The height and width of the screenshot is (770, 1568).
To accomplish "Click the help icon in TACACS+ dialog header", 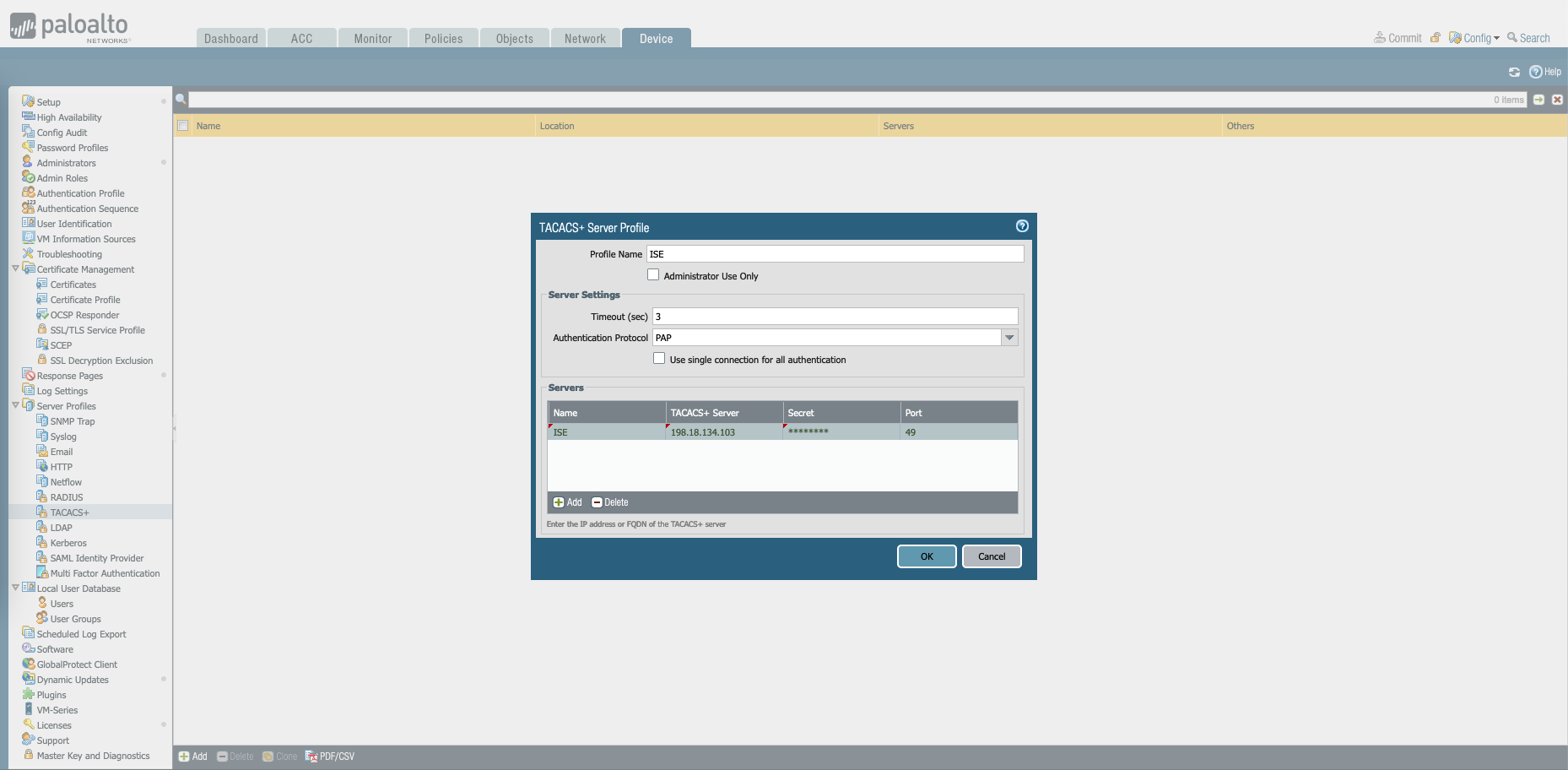I will pyautogui.click(x=1022, y=226).
